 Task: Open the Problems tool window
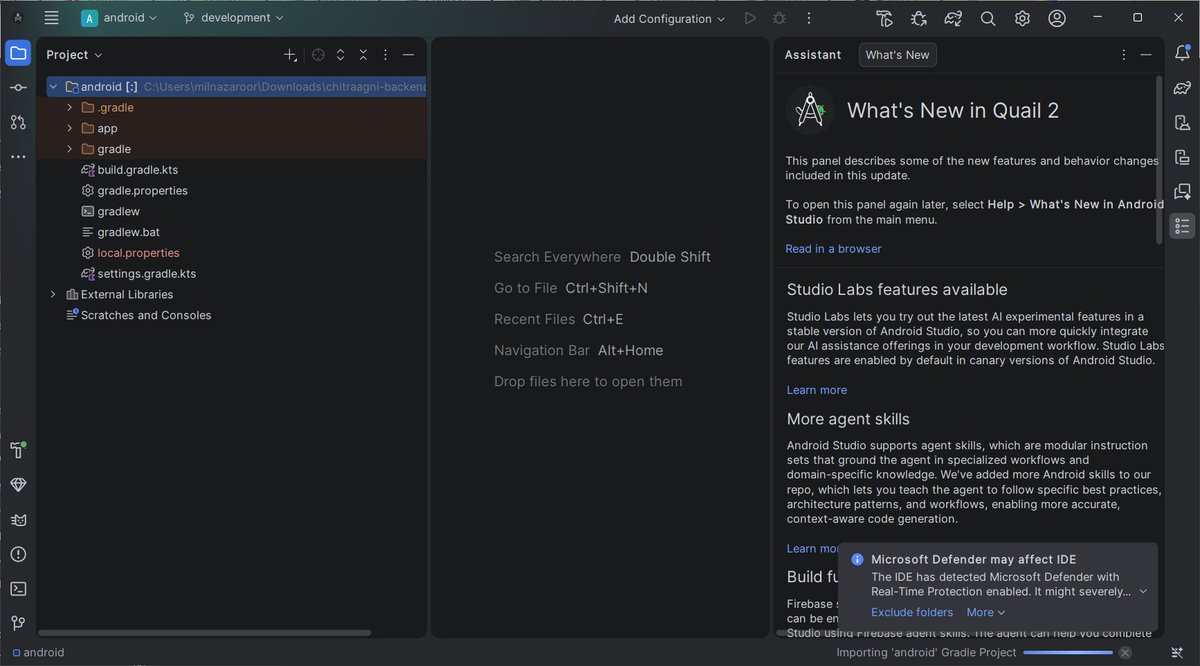[x=18, y=554]
